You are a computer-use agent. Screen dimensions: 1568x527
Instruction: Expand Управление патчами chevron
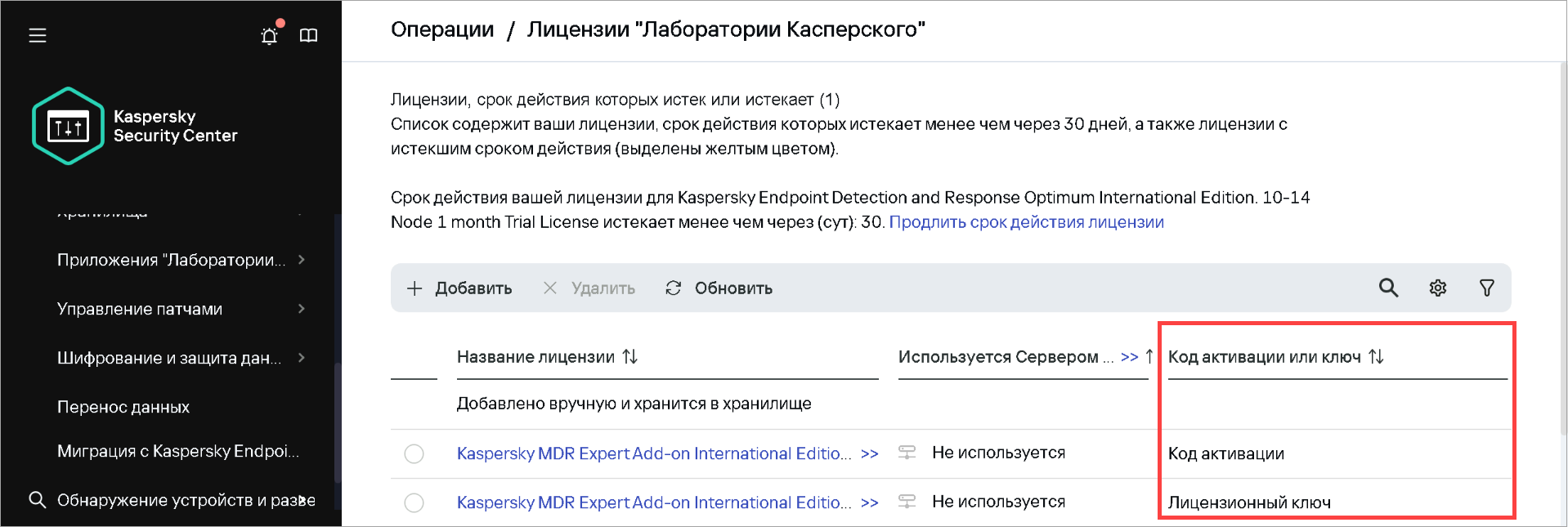pyautogui.click(x=302, y=308)
